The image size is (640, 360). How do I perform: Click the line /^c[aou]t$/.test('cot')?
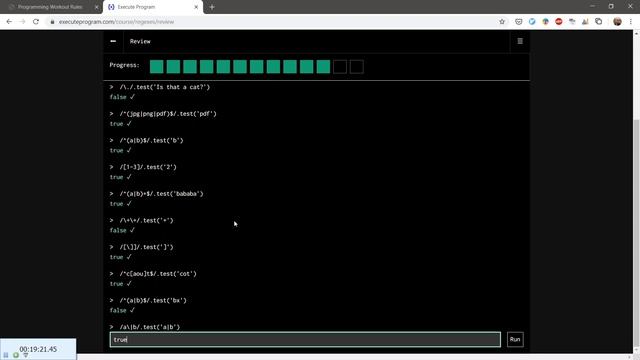(158, 274)
